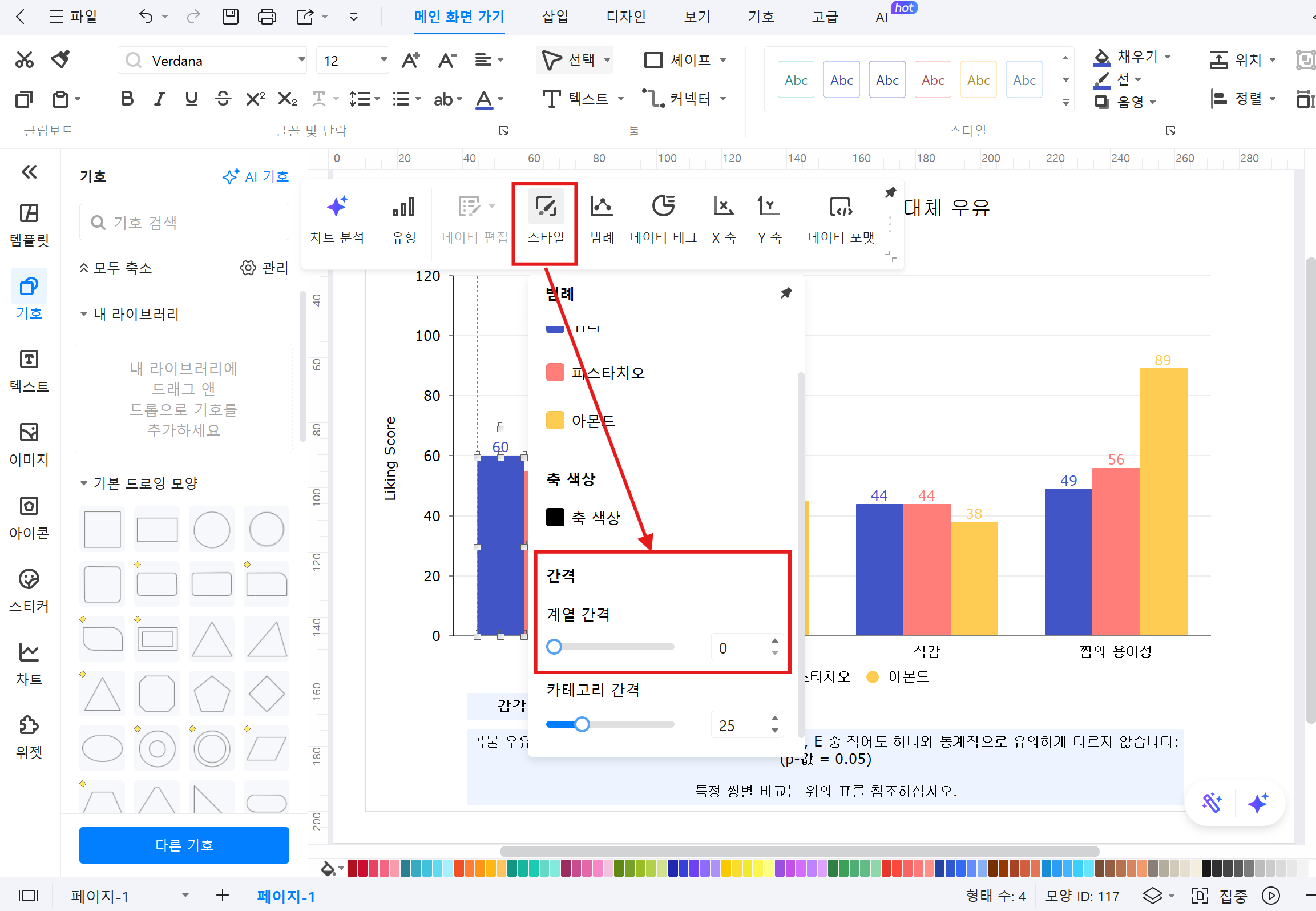Viewport: 1316px width, 911px height.
Task: Click the 아몬드 yellow color swatch
Action: click(555, 420)
